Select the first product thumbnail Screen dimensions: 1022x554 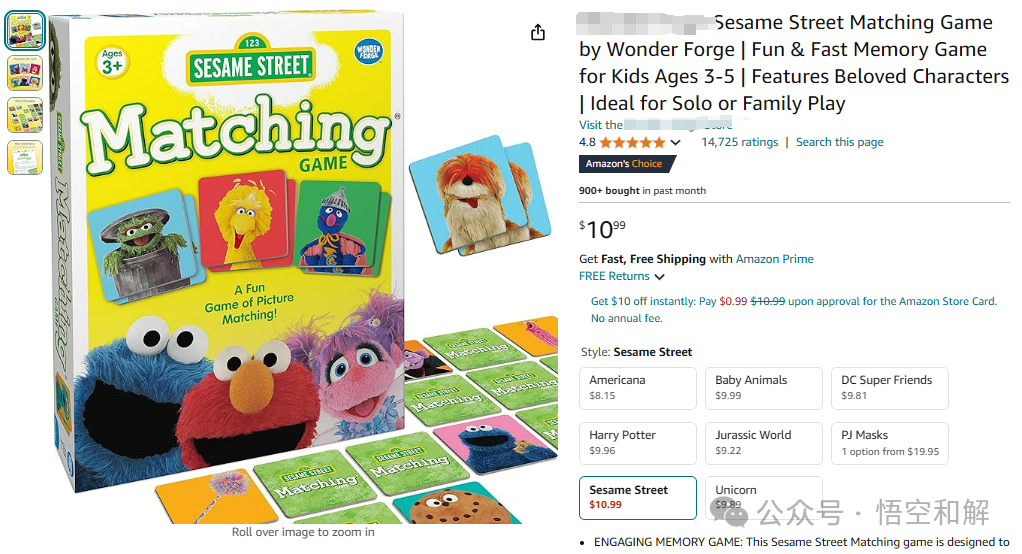(x=25, y=31)
